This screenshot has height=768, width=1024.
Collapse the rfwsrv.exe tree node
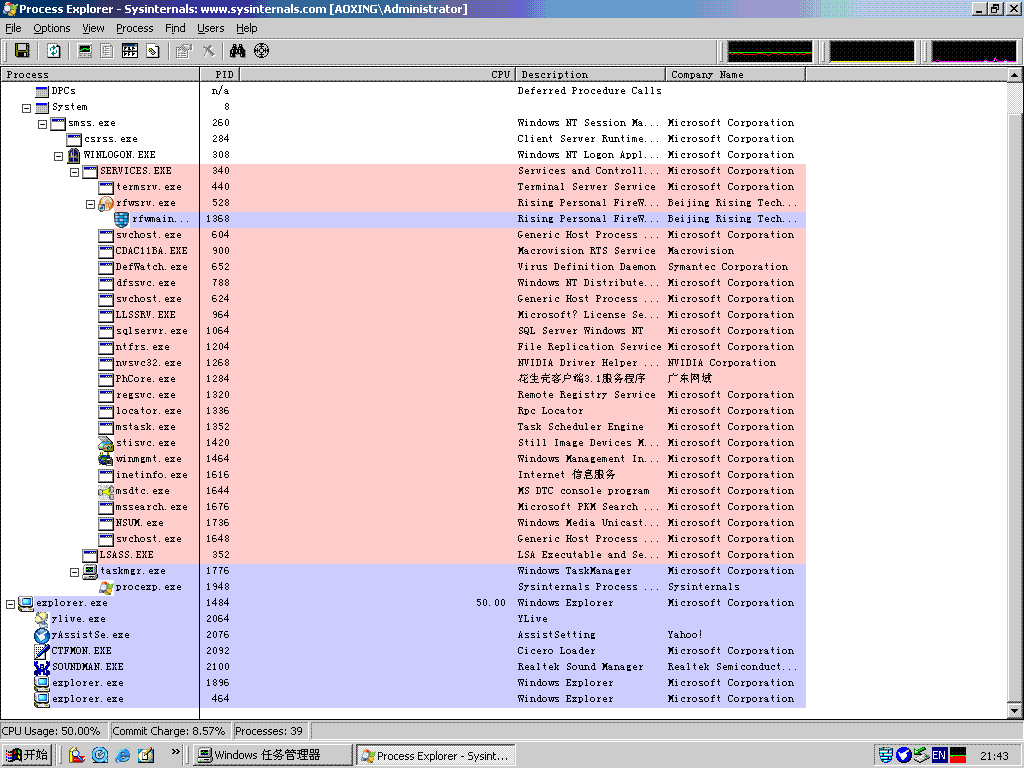click(91, 204)
